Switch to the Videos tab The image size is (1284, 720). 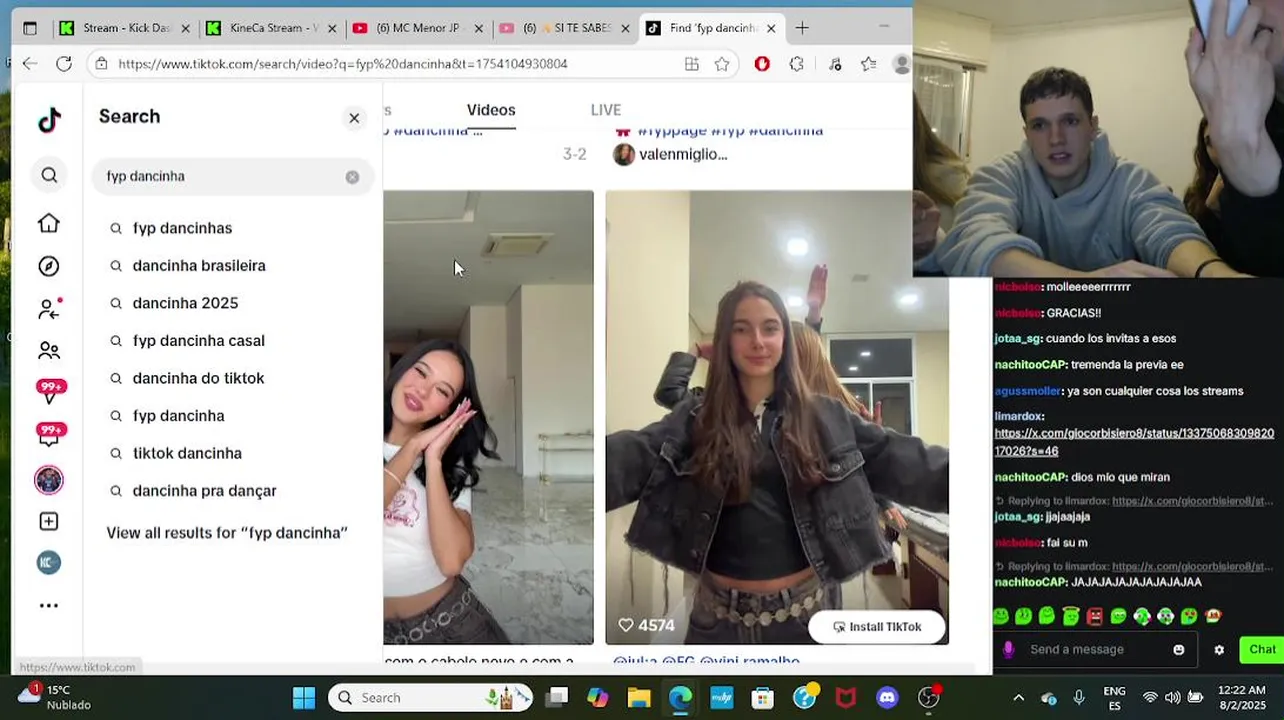point(491,110)
